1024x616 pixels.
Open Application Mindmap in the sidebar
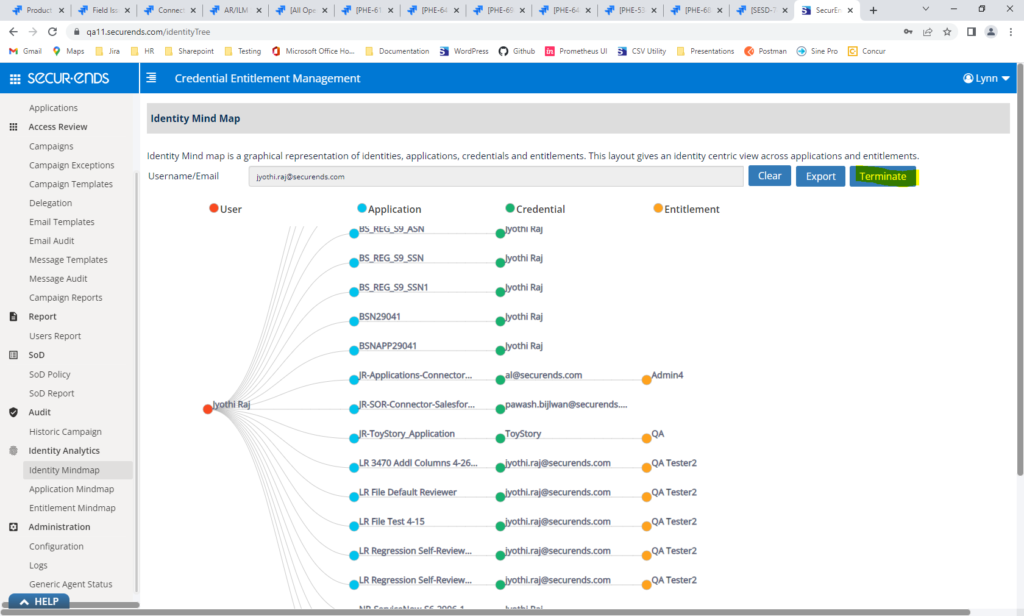pyautogui.click(x=71, y=489)
